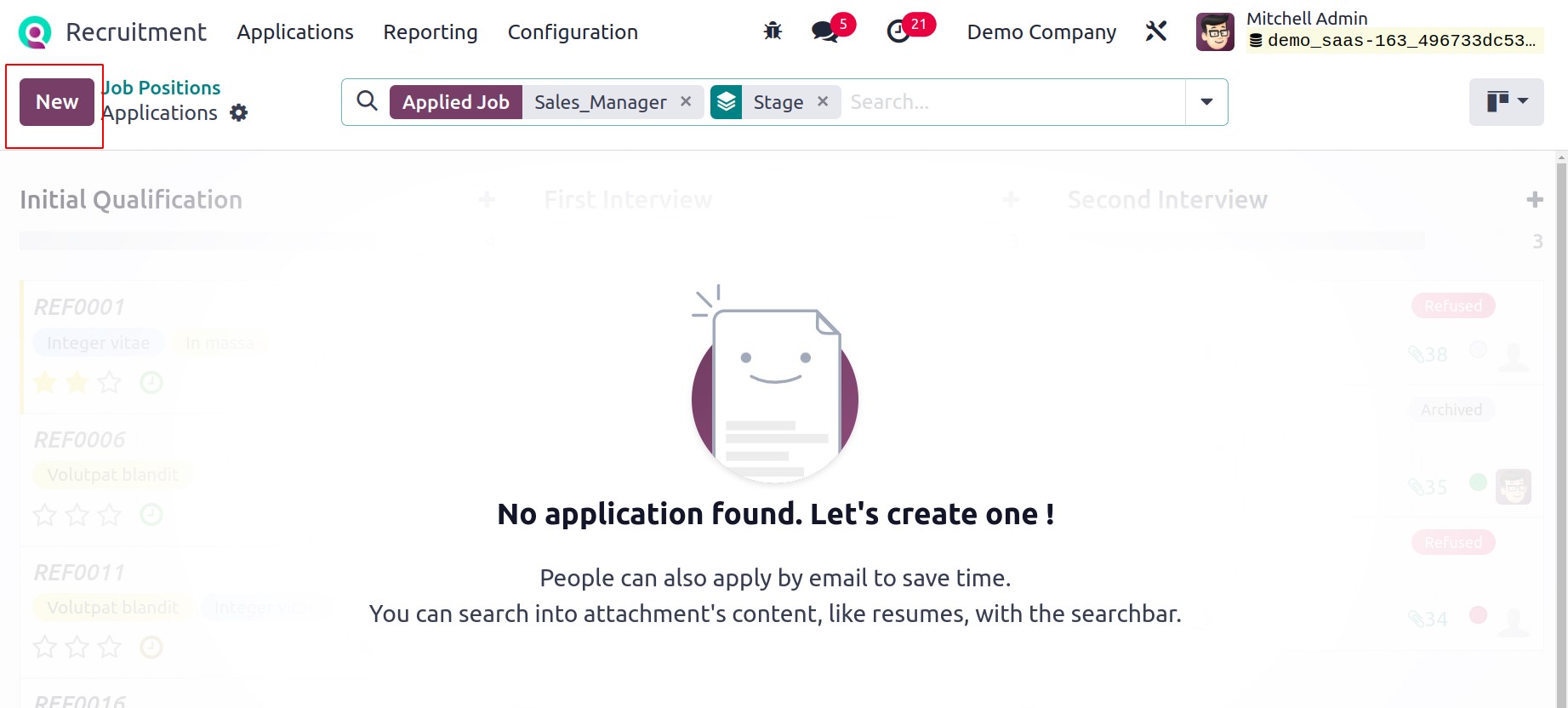1568x708 pixels.
Task: Click the search magnifier icon
Action: click(367, 101)
